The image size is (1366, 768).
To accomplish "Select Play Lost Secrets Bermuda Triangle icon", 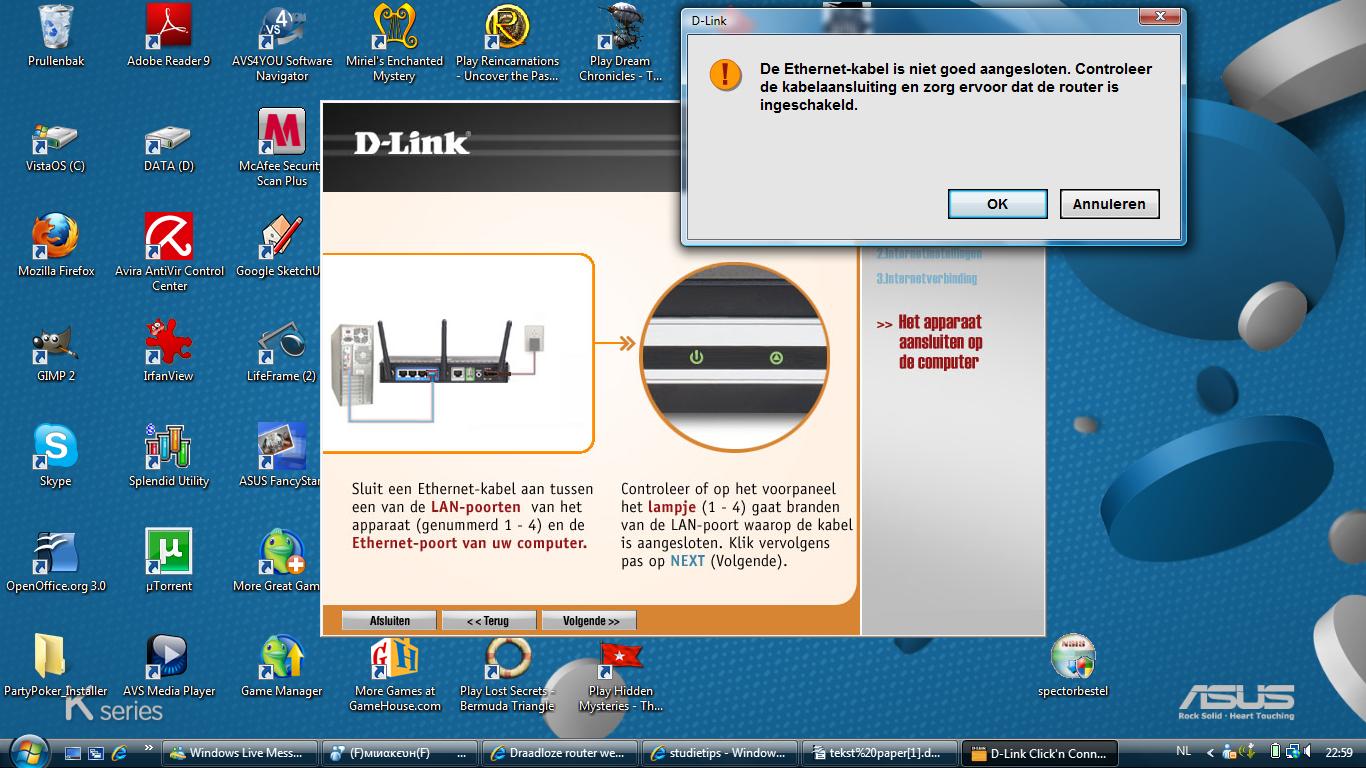I will tap(508, 674).
